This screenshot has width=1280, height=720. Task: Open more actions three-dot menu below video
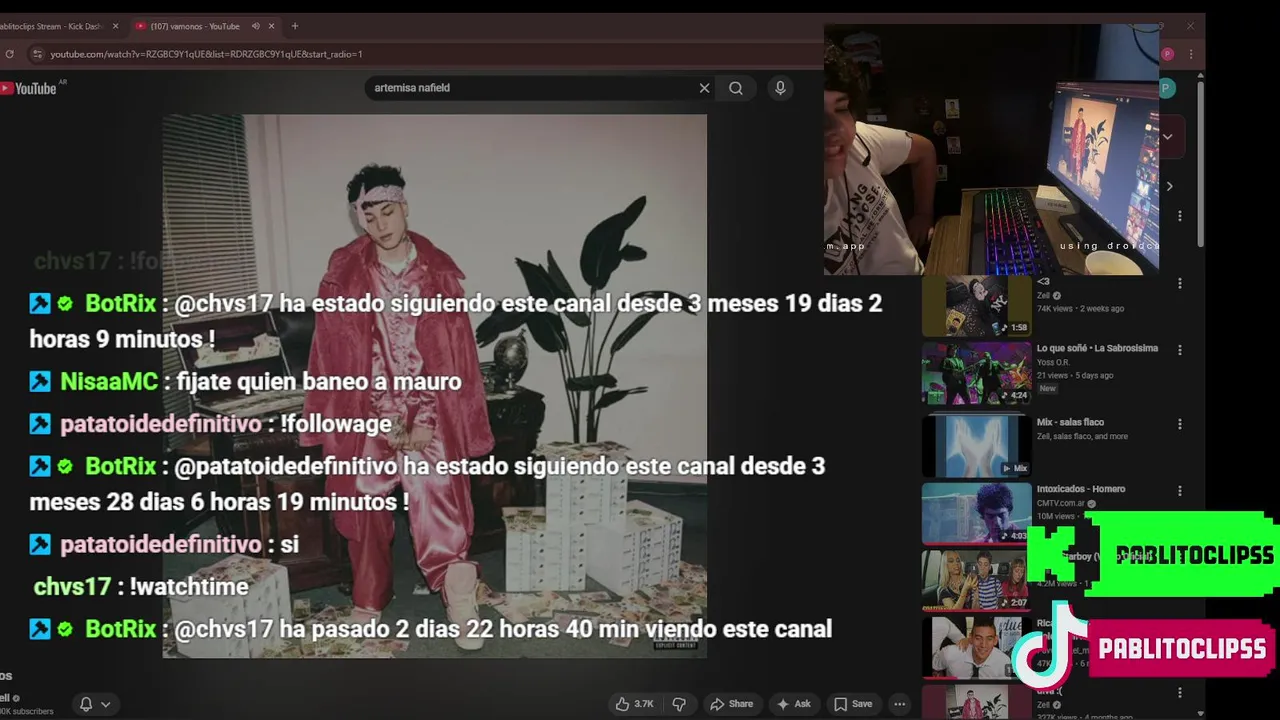(900, 704)
